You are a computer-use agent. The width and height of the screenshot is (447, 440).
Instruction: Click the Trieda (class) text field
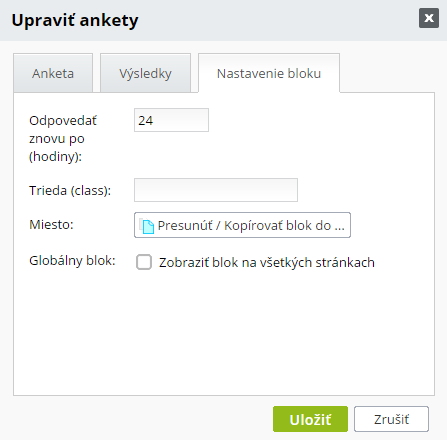pos(216,190)
